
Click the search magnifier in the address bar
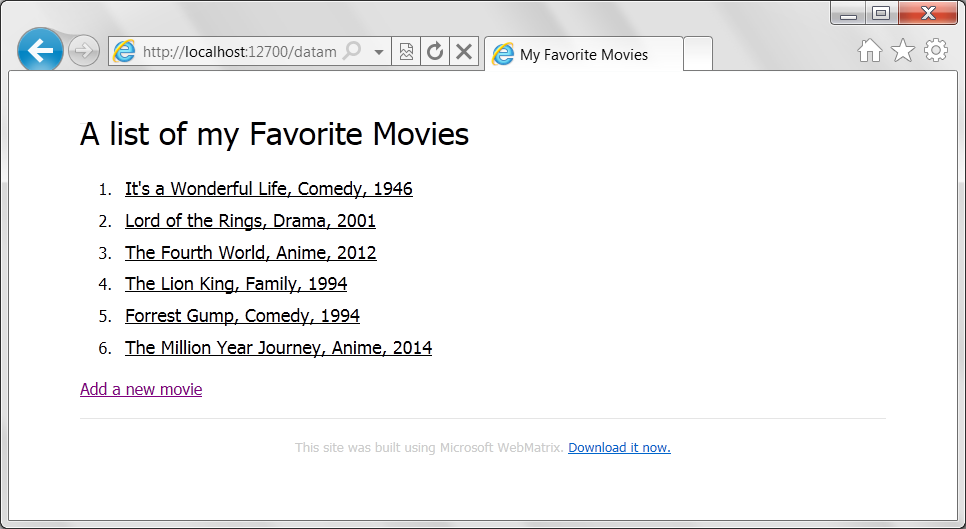[352, 51]
